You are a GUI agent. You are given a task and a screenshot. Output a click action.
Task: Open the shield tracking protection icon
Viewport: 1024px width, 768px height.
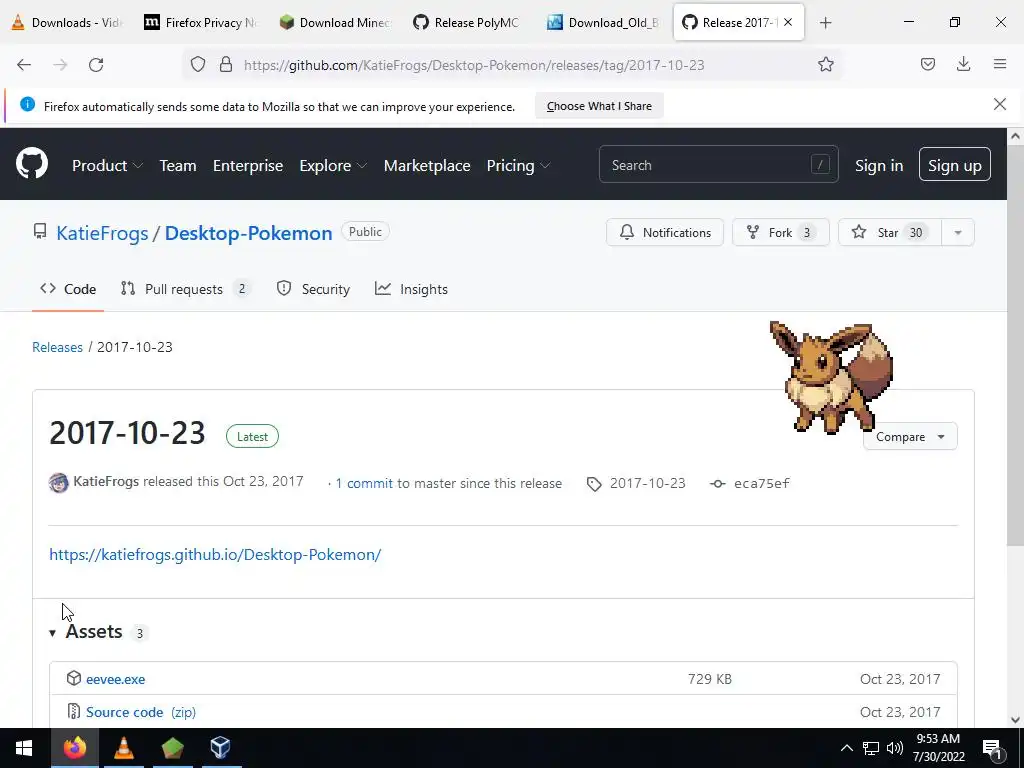[x=198, y=64]
